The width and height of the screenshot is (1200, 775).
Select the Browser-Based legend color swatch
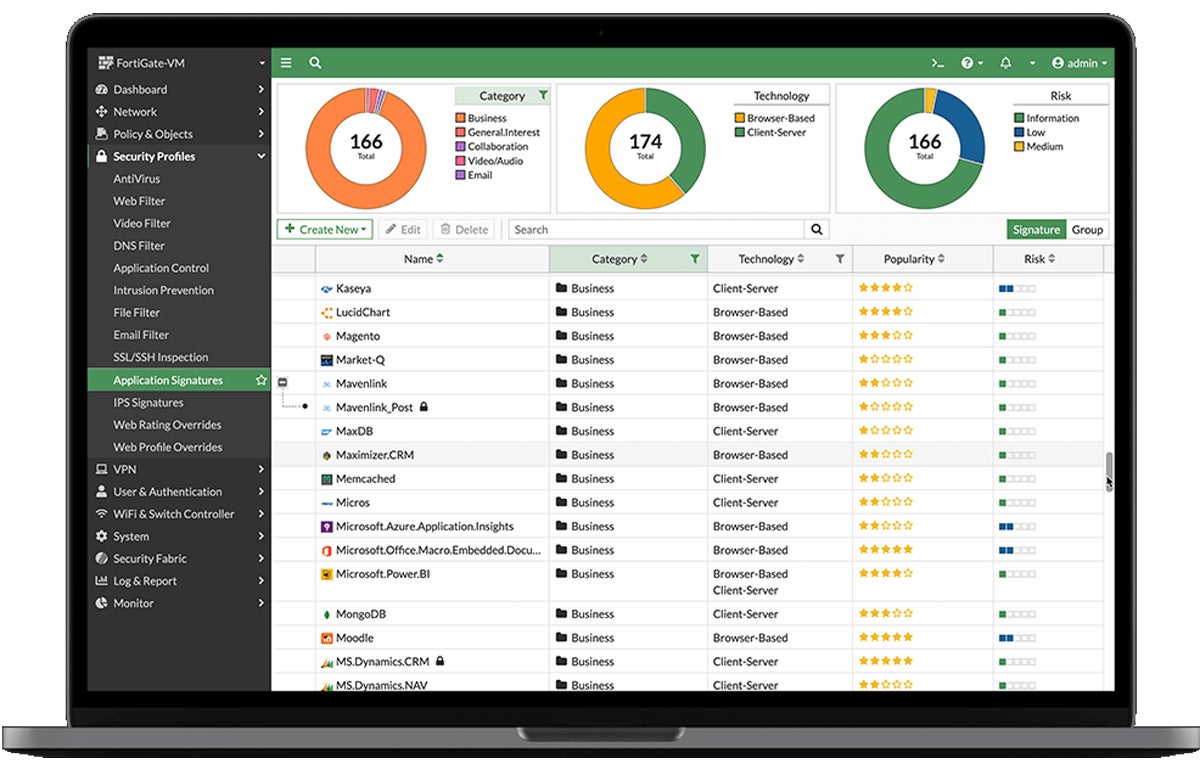pos(740,118)
